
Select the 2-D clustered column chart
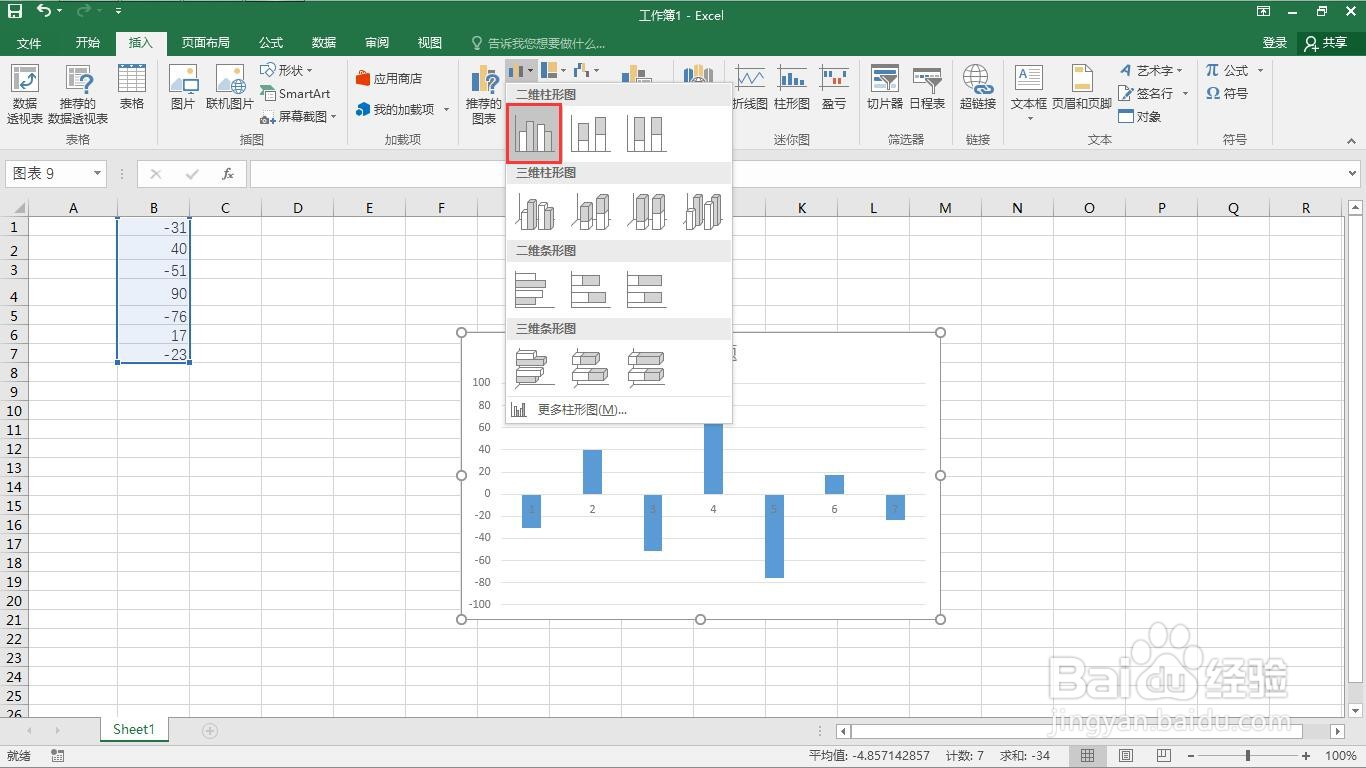[x=534, y=133]
